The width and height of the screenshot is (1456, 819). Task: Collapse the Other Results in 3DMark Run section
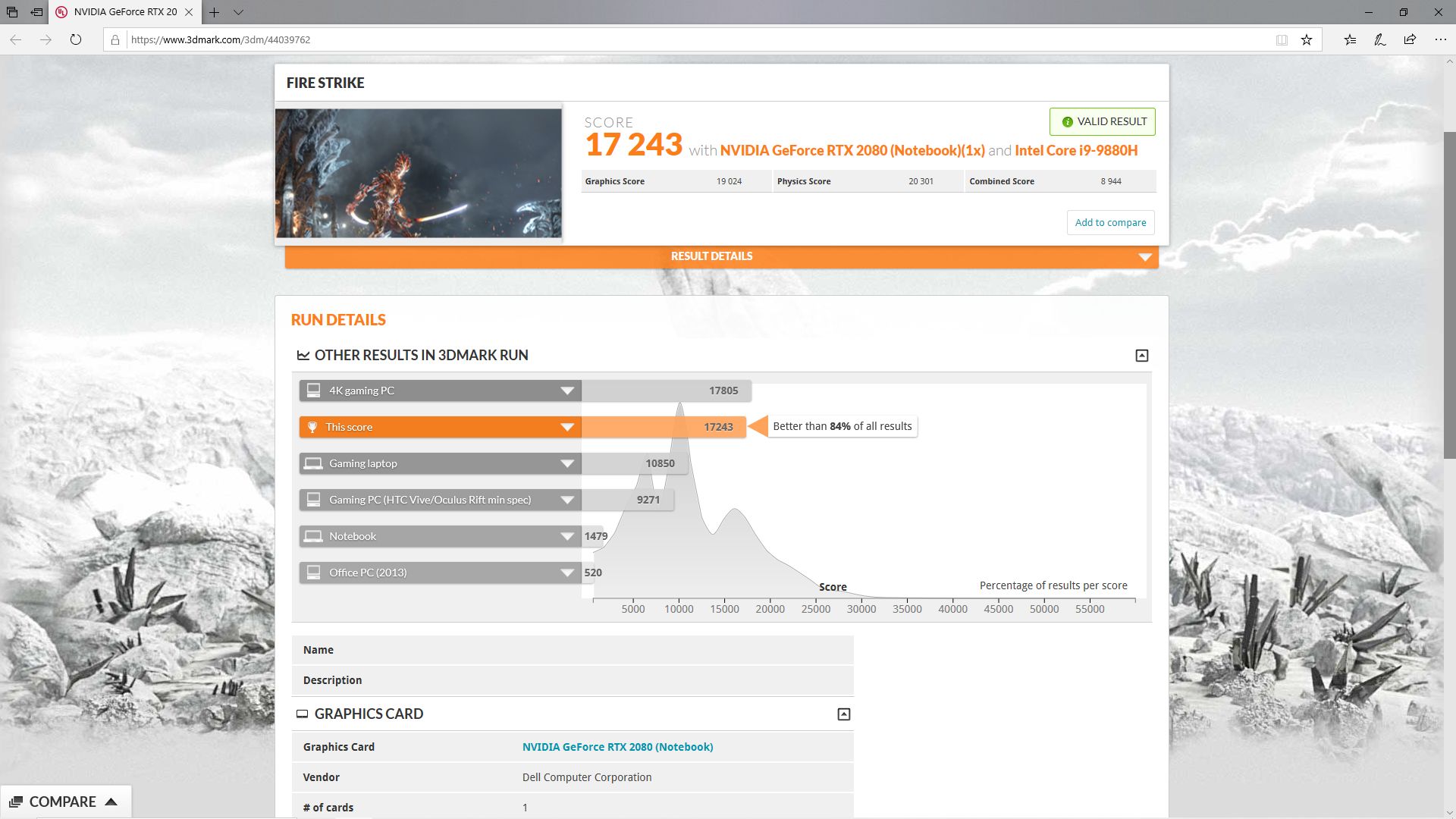click(1142, 356)
